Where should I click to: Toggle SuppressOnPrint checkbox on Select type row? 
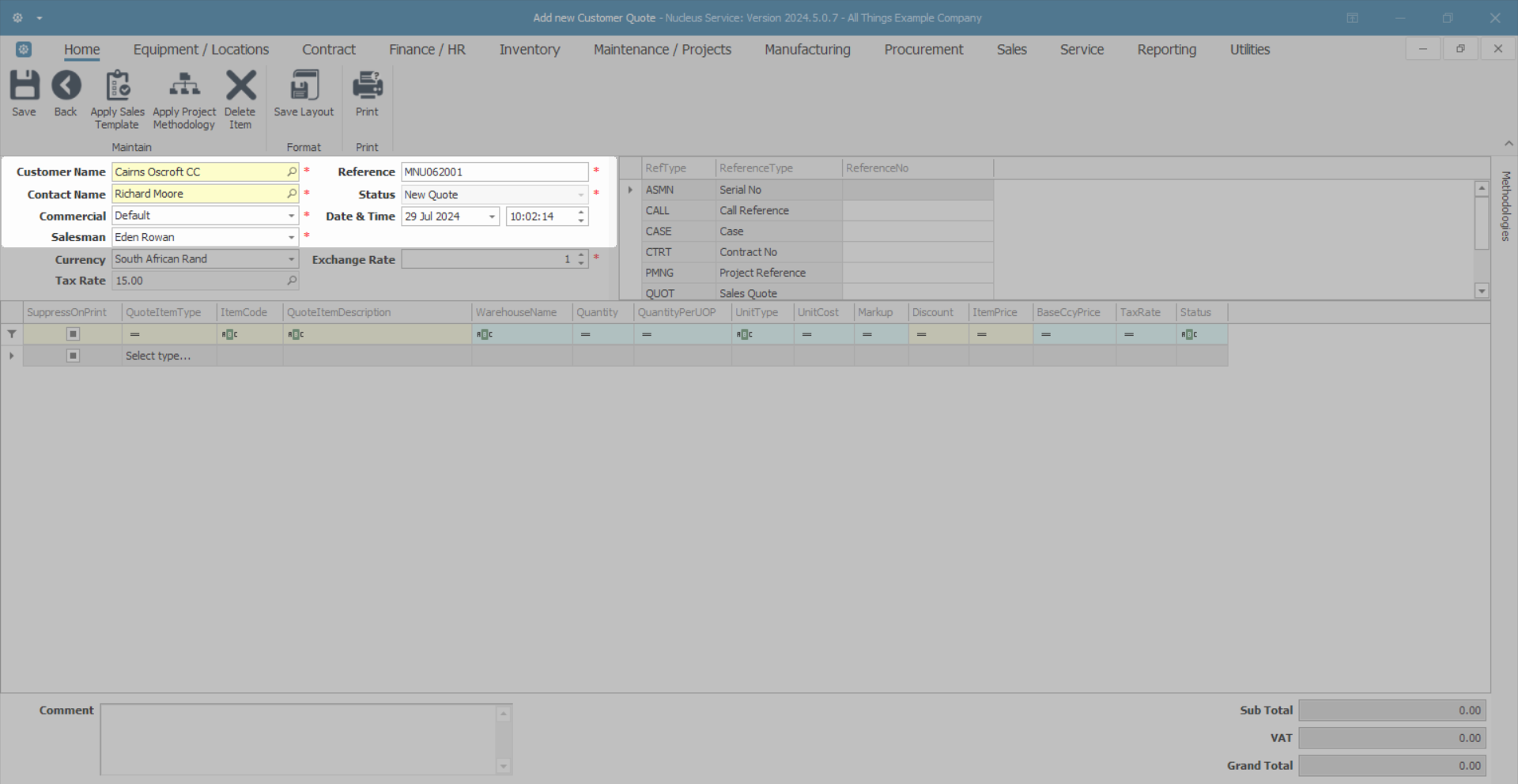click(73, 356)
